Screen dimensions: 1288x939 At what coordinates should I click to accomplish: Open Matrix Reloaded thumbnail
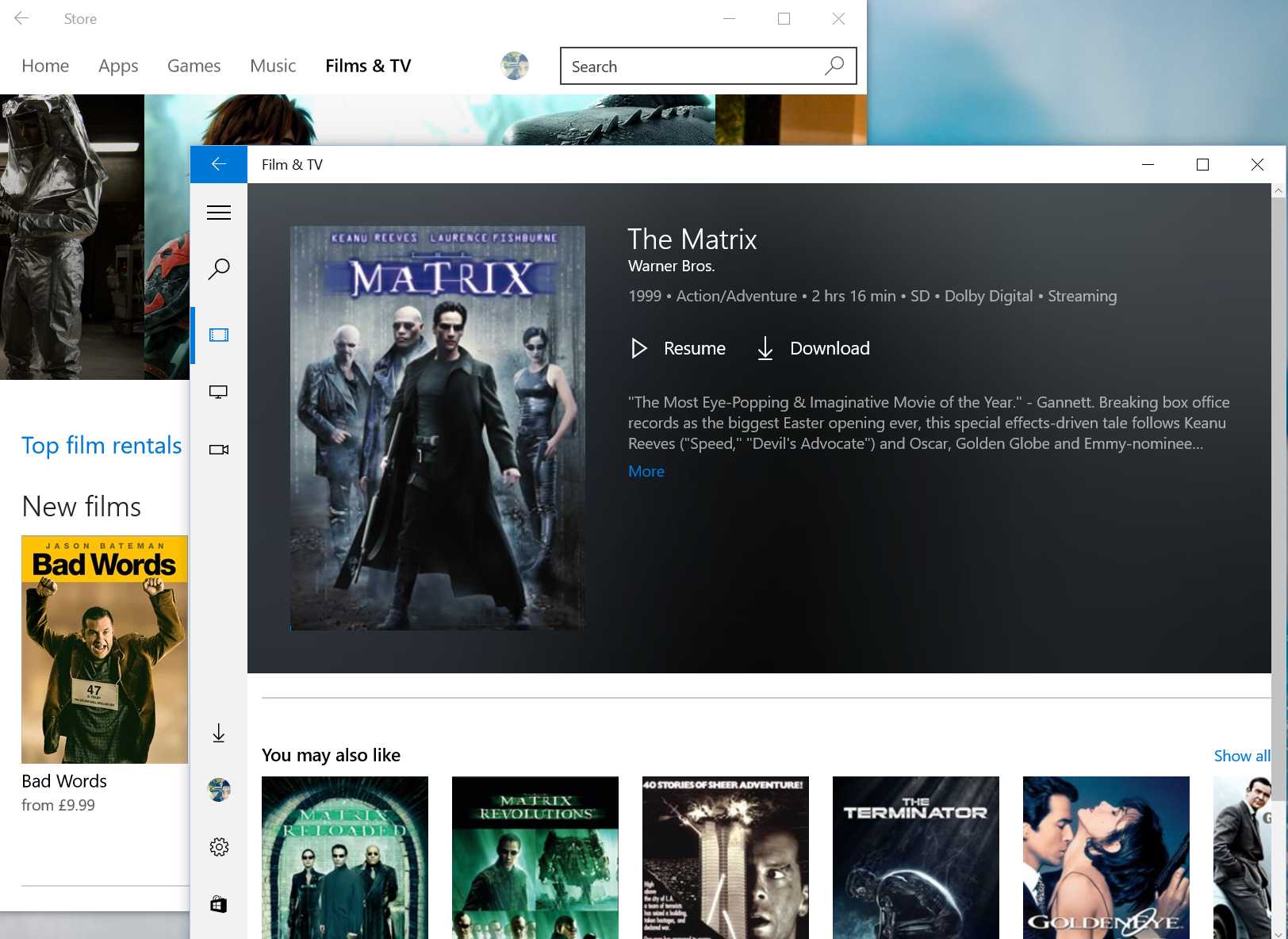coord(345,857)
